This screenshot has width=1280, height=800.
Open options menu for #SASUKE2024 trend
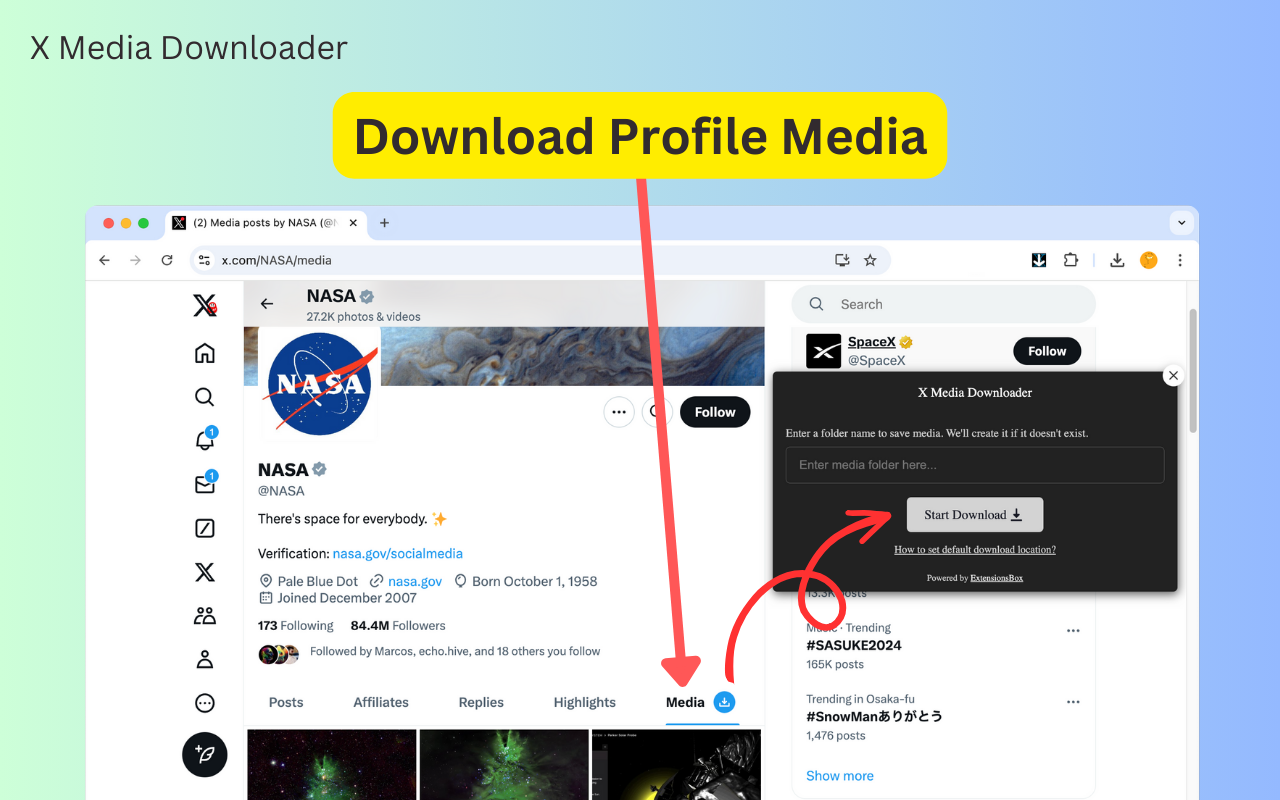[x=1073, y=631]
